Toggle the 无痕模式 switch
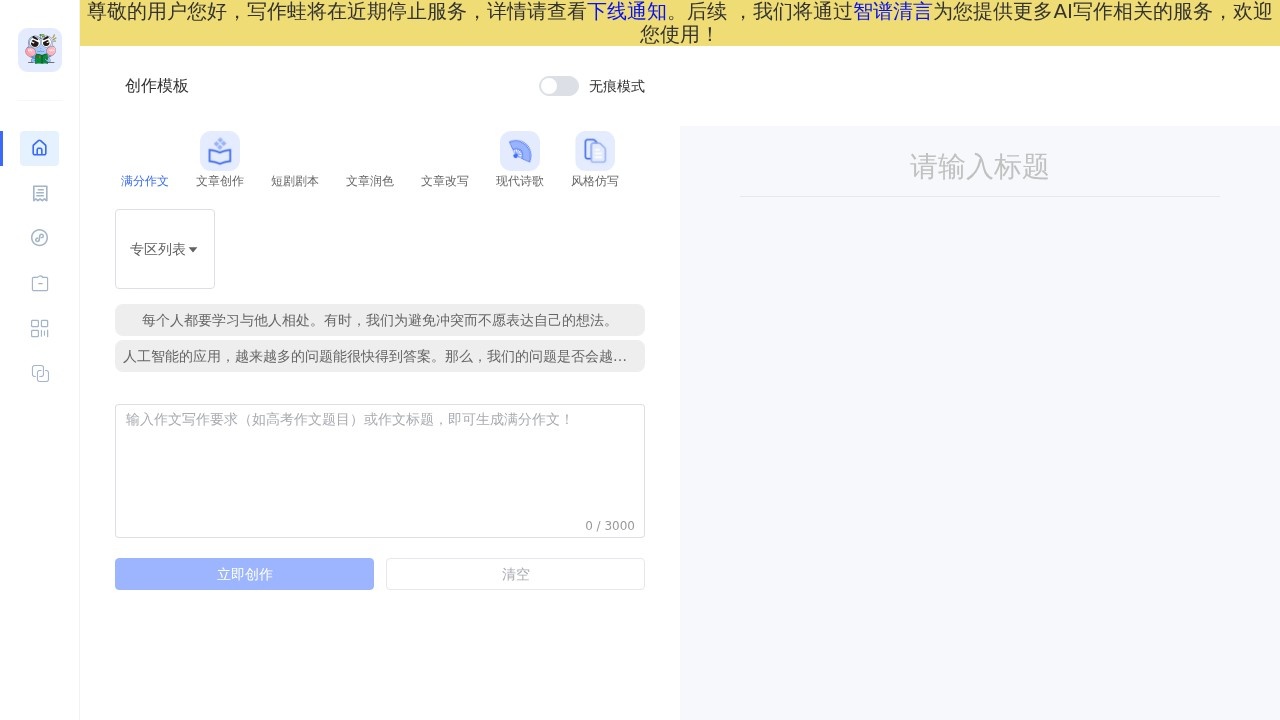 click(x=559, y=86)
